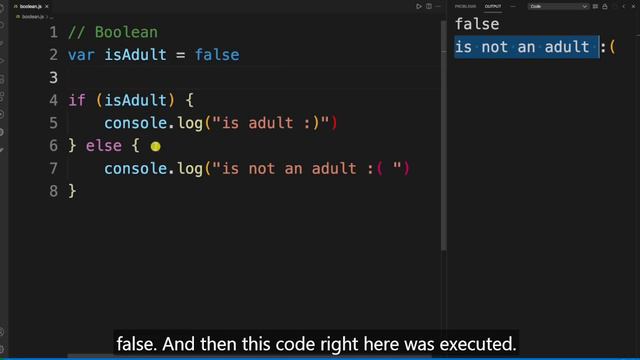Toggle the output scroll lock icon
Screen dimensions: 640x360
(x=605, y=7)
